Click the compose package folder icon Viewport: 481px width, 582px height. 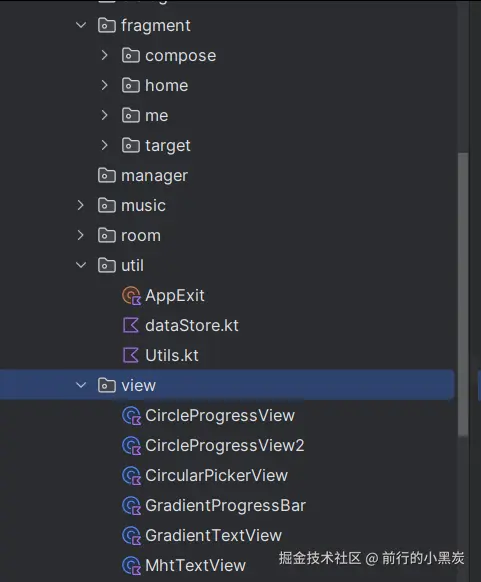[131, 55]
